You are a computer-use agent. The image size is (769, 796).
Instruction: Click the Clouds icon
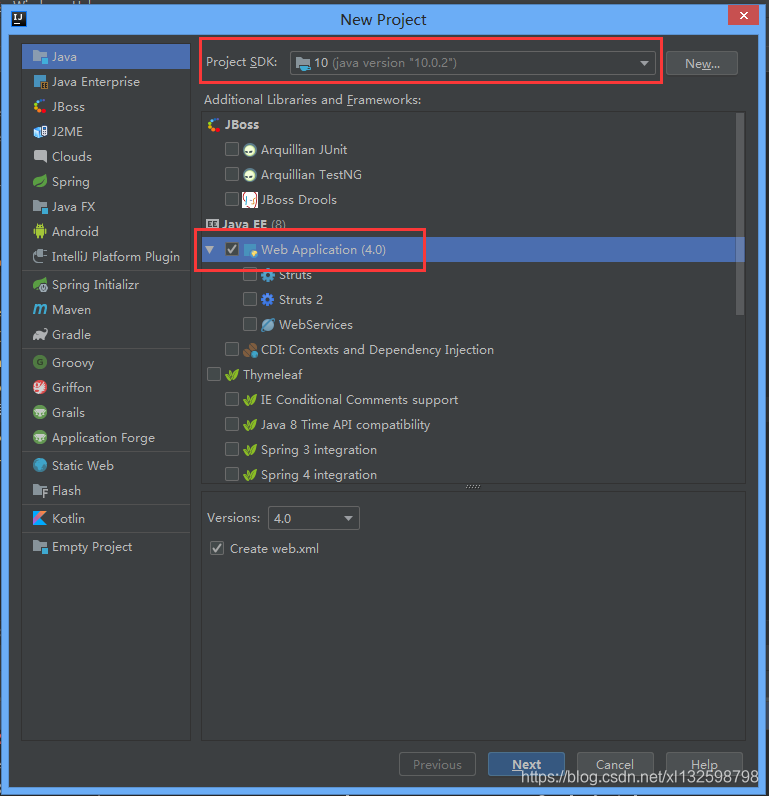40,156
